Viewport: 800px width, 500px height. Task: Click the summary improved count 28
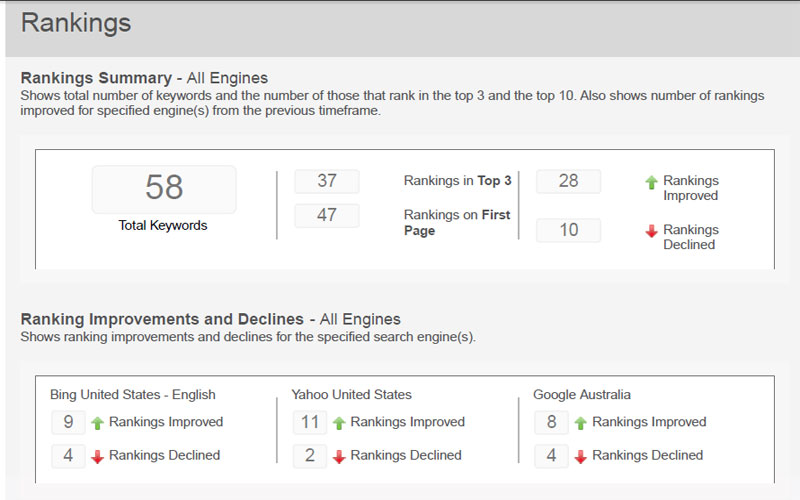568,181
